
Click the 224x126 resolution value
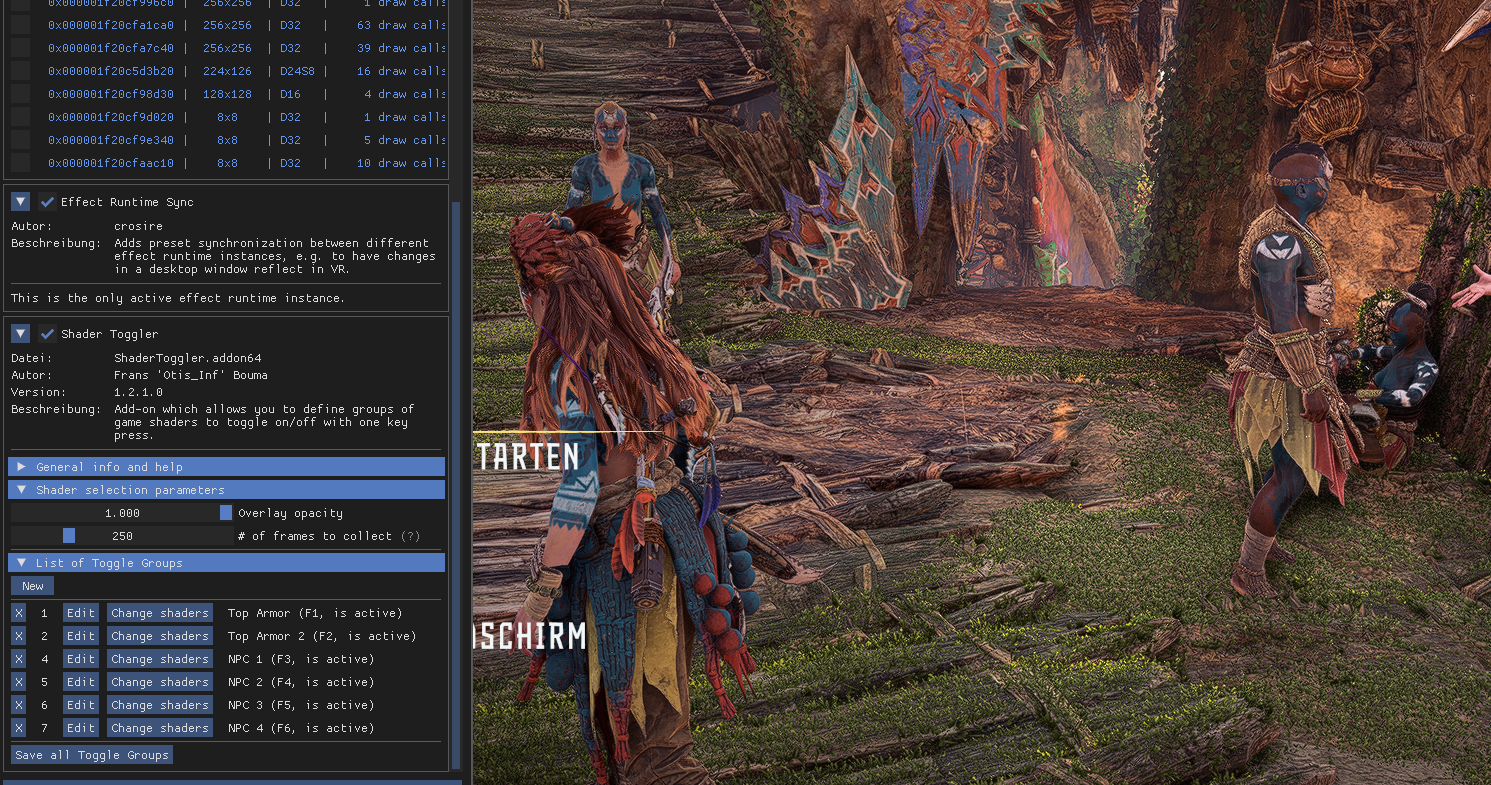(x=227, y=71)
